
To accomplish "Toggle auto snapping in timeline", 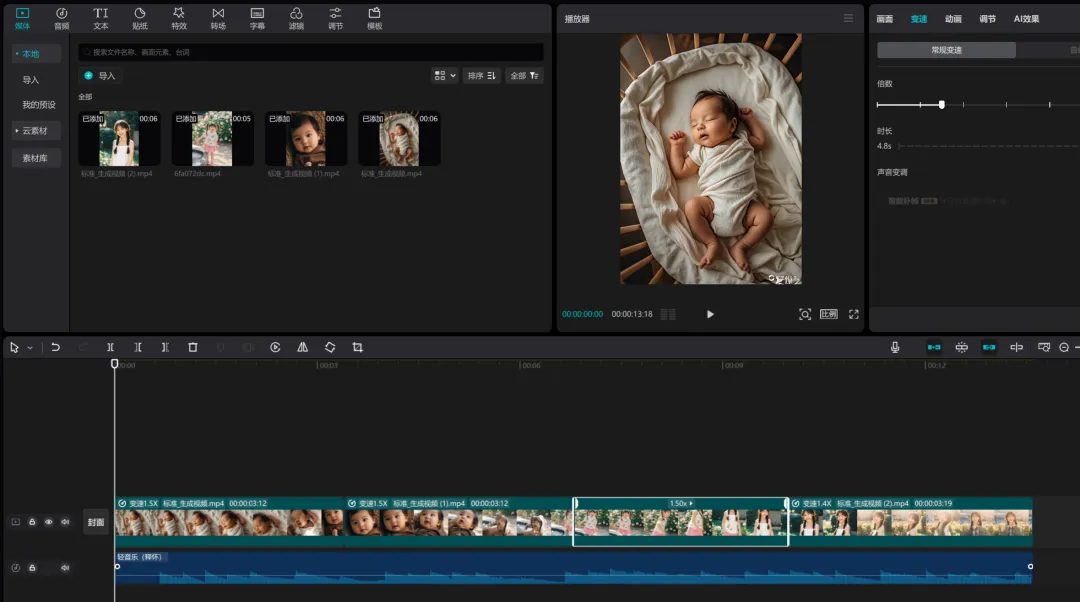I will pyautogui.click(x=962, y=347).
